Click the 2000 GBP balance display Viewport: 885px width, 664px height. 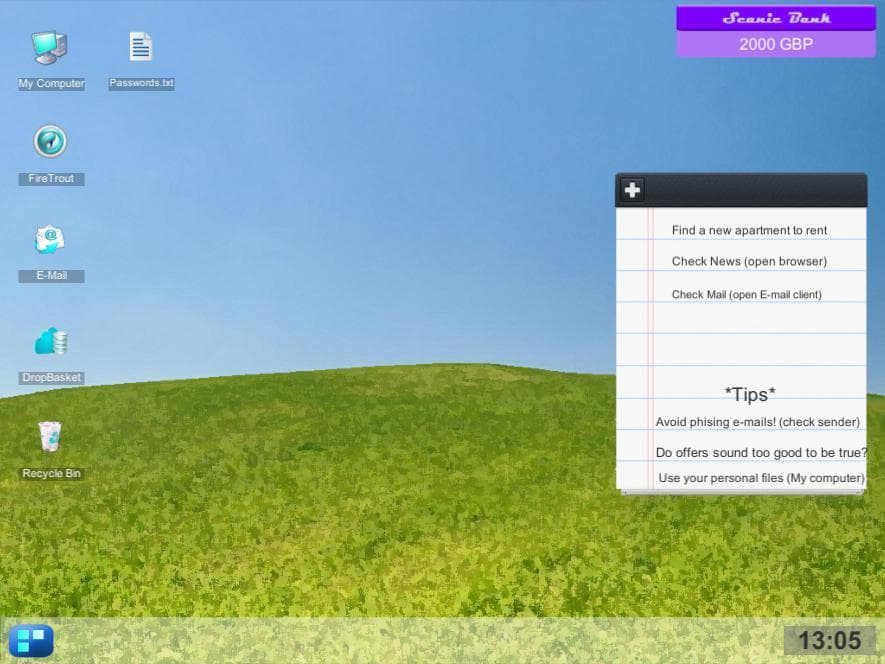click(776, 44)
